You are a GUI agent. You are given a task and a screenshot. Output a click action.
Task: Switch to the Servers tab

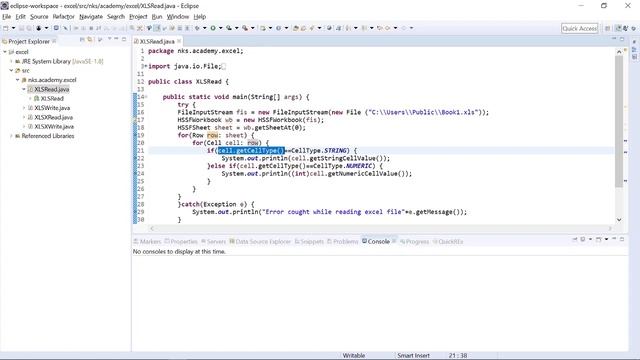(213, 242)
